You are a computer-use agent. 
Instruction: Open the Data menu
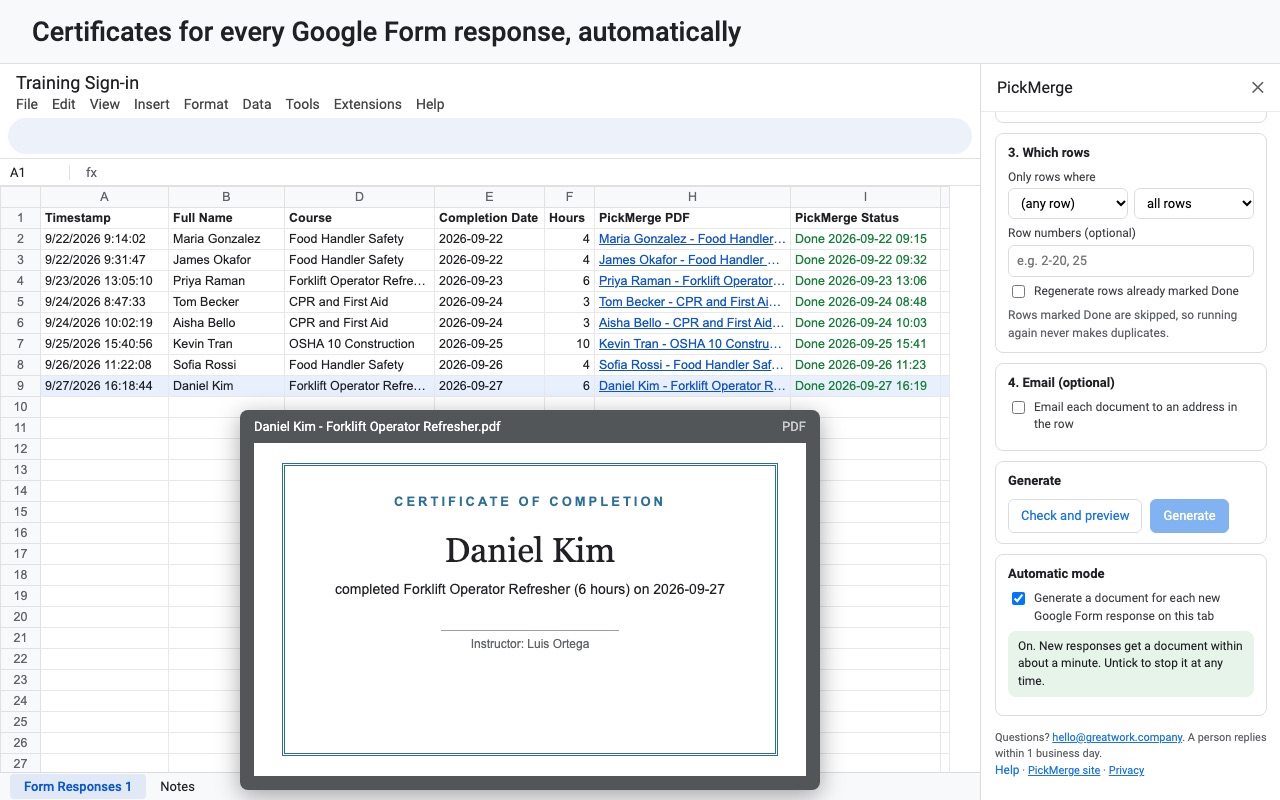pos(257,104)
